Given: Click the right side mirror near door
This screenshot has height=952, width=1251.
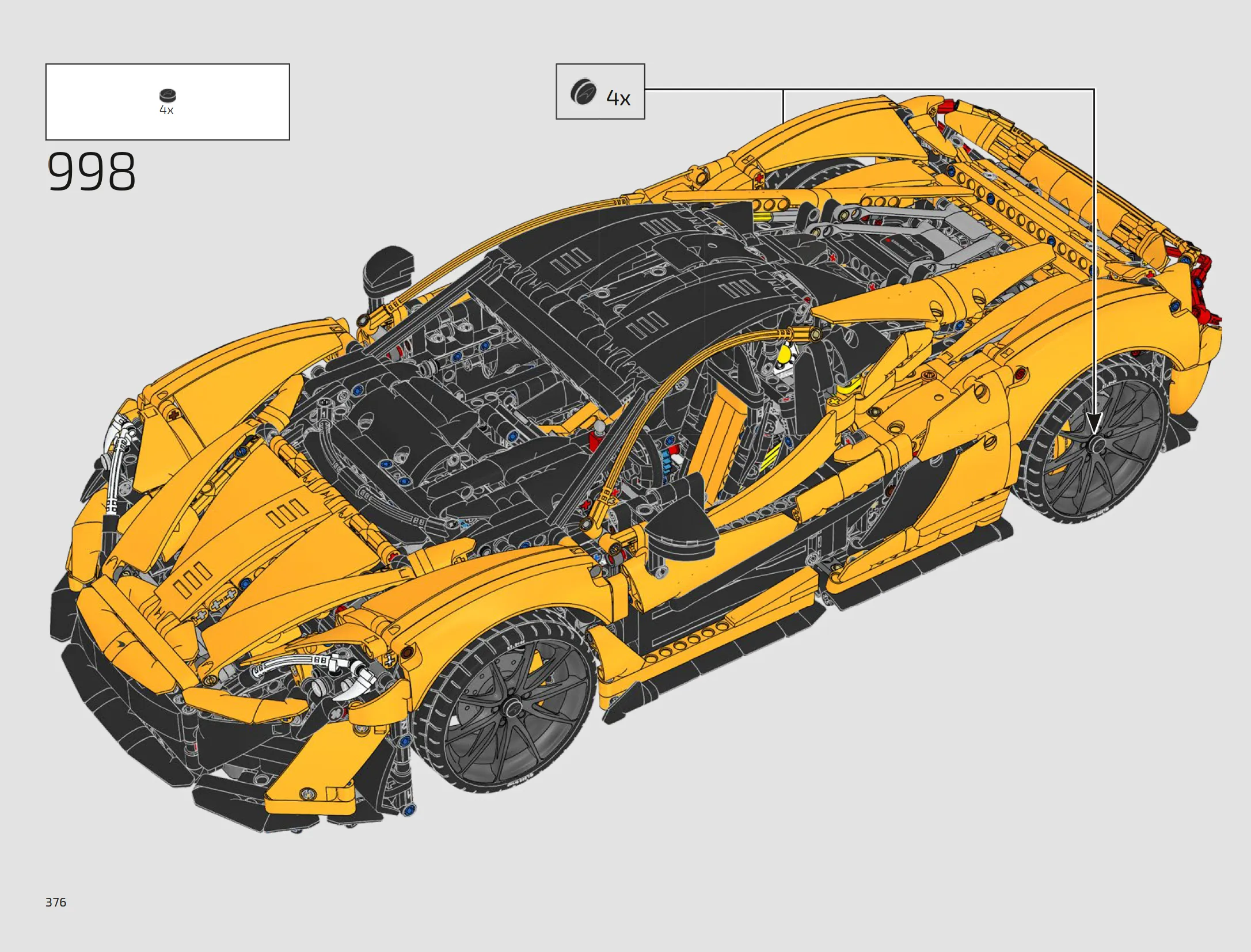Looking at the screenshot, I should 681,524.
